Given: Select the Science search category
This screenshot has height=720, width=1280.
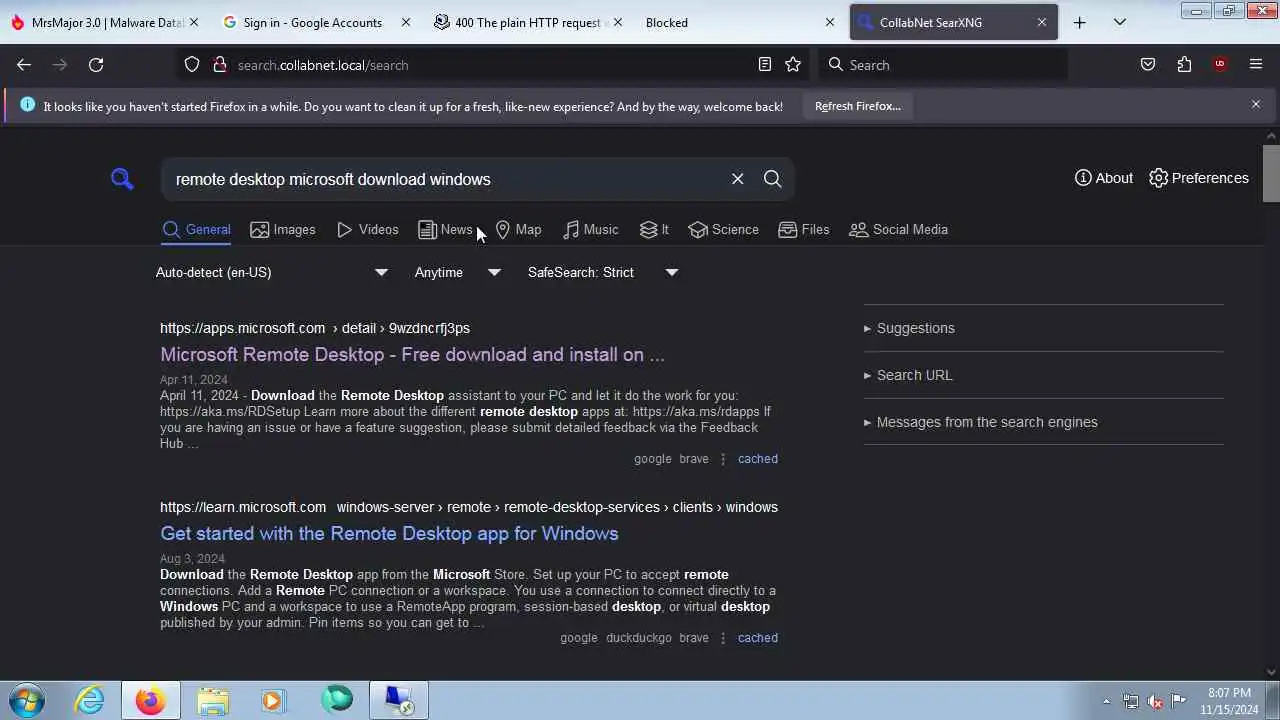Looking at the screenshot, I should click(x=724, y=230).
